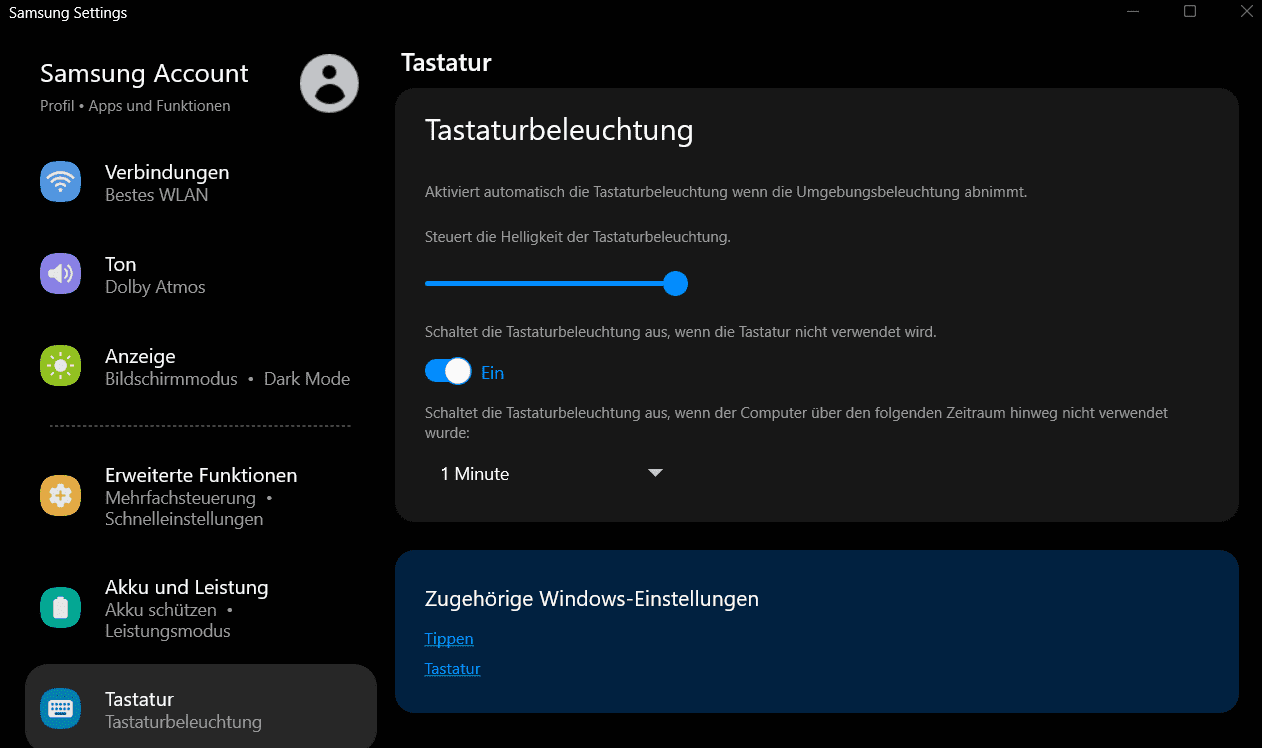Click the Ton speaker icon
1262x748 pixels.
[60, 274]
